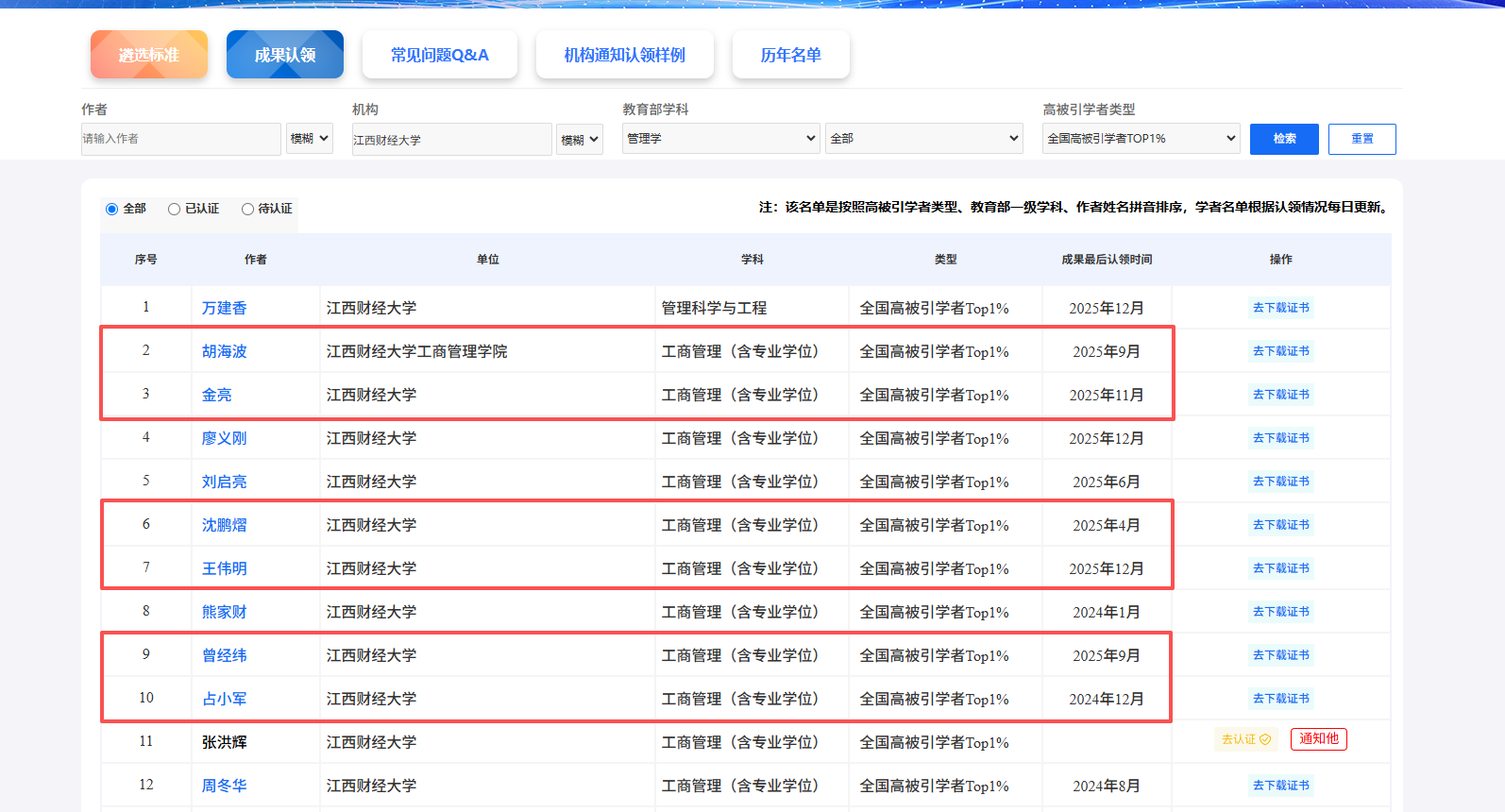Select the 已认证 radio filter
This screenshot has width=1505, height=812.
[x=175, y=209]
